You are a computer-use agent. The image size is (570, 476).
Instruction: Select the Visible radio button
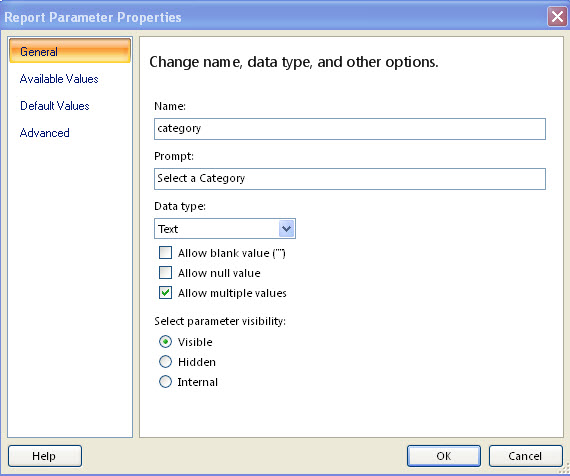pos(165,341)
